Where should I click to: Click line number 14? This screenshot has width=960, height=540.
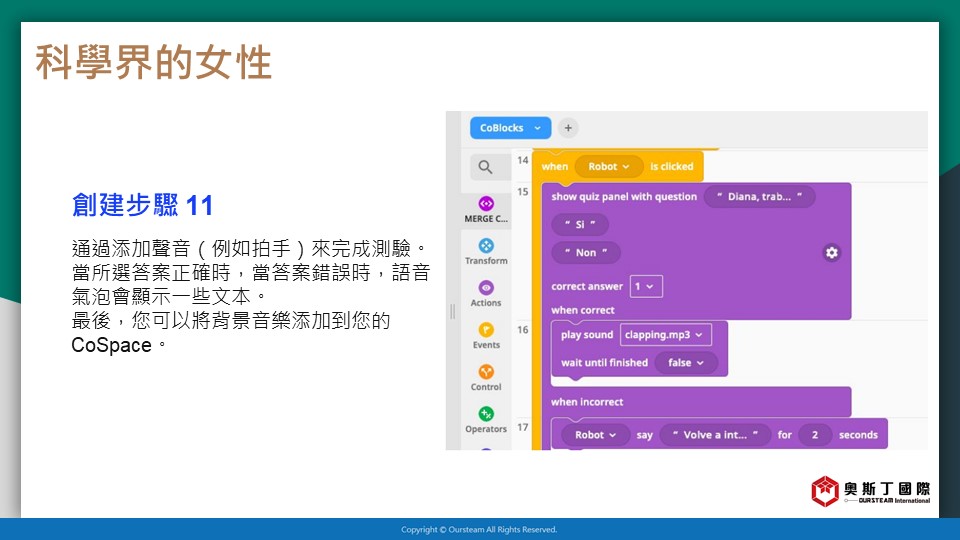pos(522,160)
